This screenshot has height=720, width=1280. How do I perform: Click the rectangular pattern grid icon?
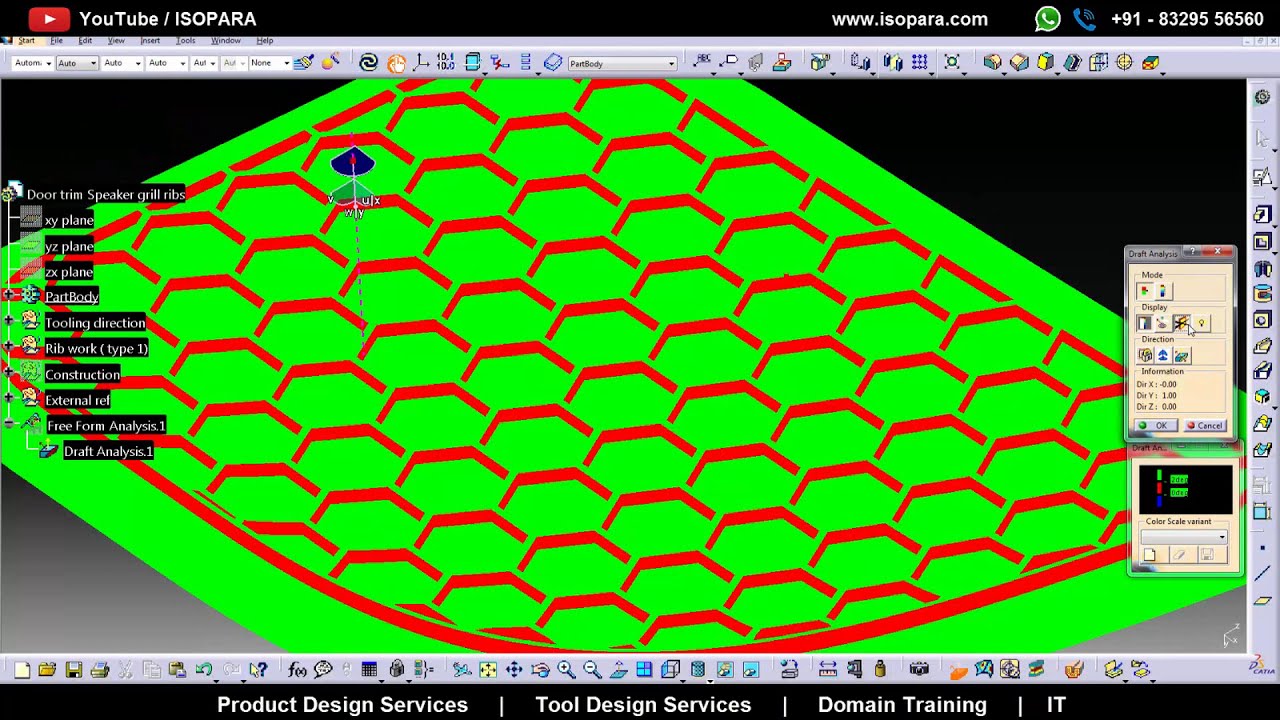point(919,63)
